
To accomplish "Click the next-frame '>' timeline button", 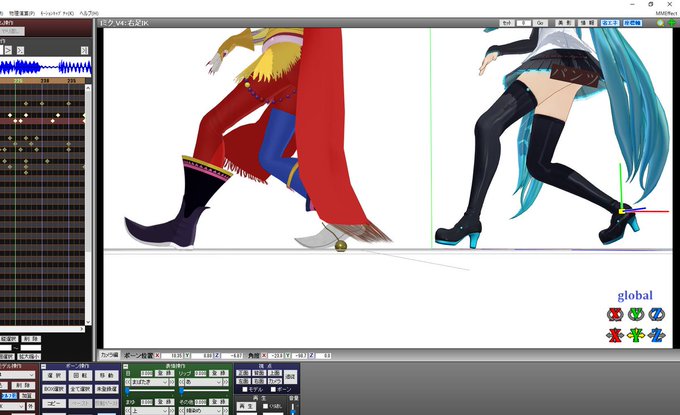I will [8, 50].
